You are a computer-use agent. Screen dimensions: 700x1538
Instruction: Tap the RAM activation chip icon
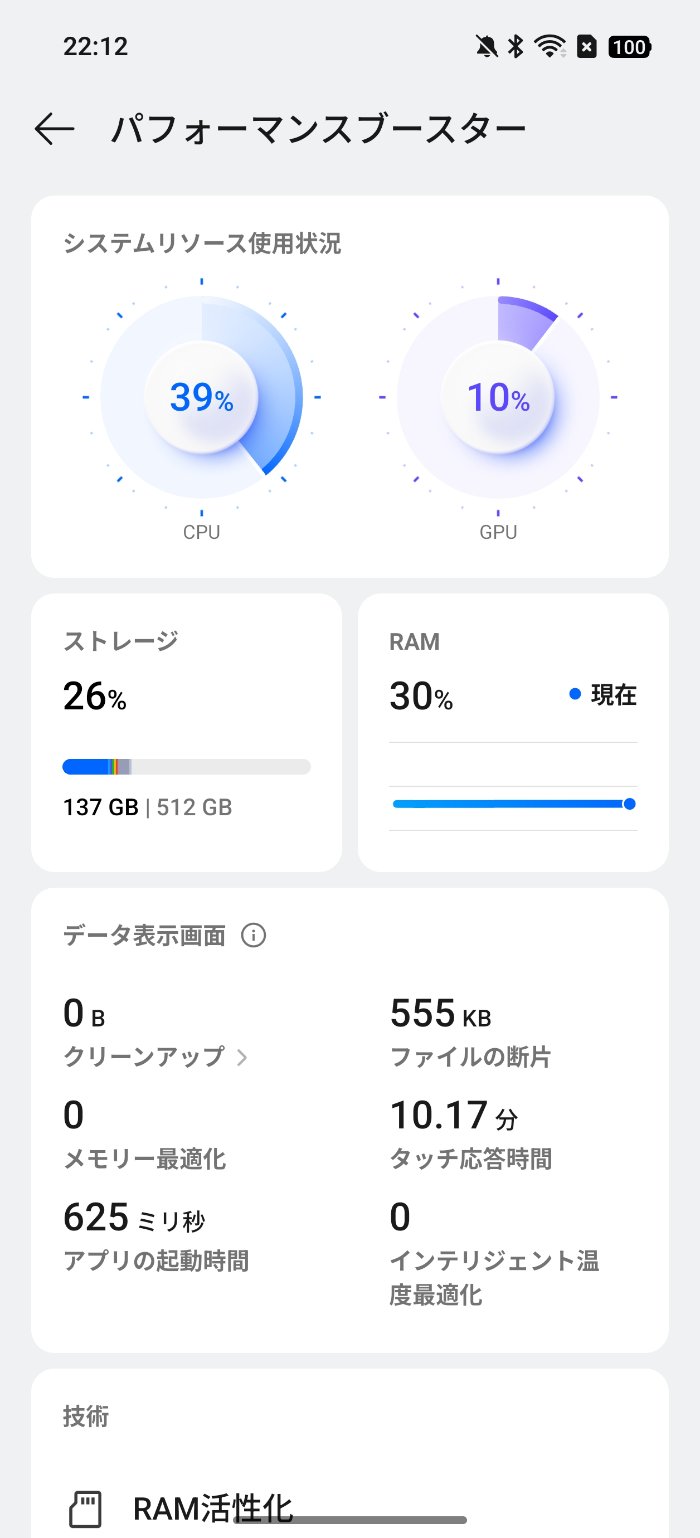(86, 1507)
